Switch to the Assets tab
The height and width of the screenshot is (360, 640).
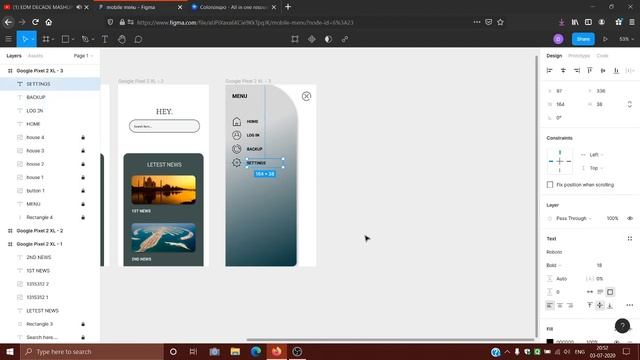[35, 56]
